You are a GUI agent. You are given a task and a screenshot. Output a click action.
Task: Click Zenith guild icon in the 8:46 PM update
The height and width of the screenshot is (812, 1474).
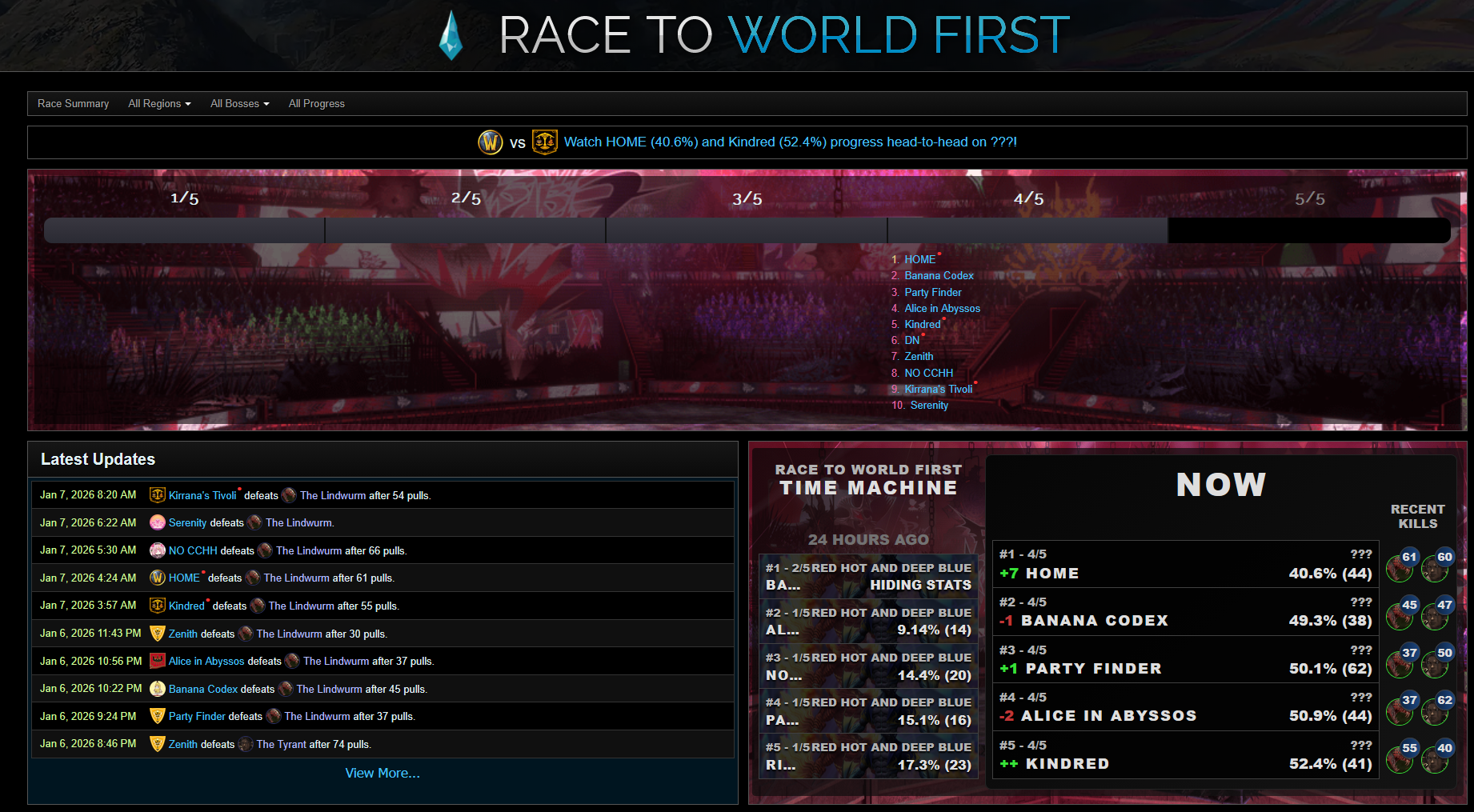coord(158,744)
